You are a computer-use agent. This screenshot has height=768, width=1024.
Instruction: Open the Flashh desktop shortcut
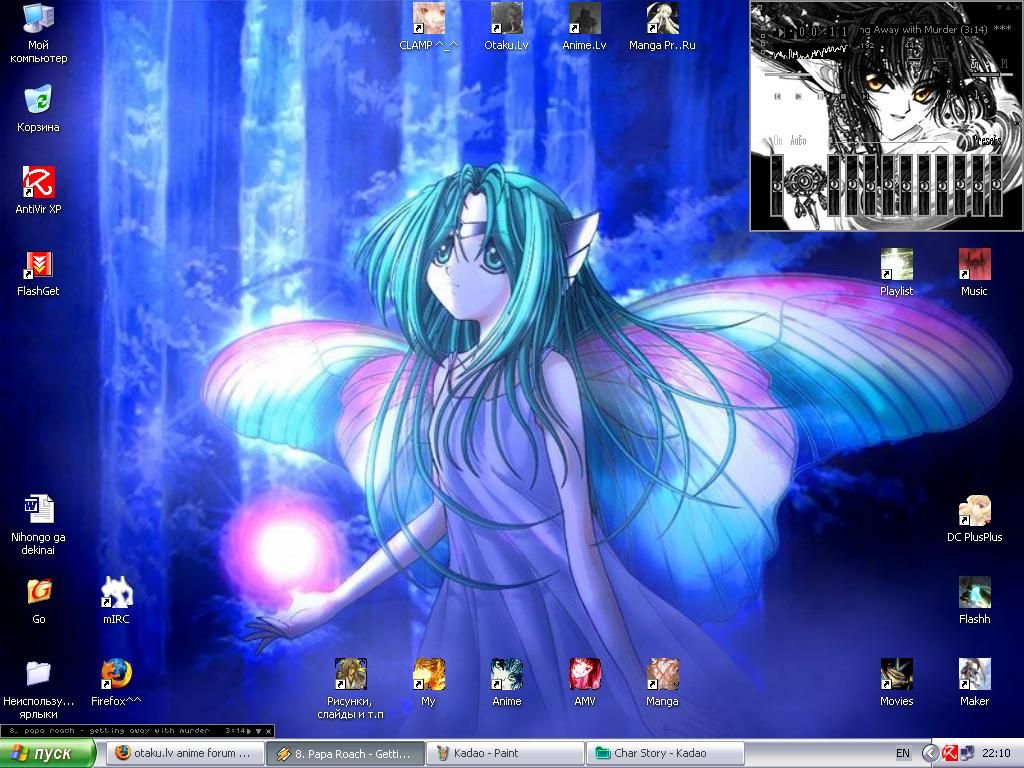pos(974,601)
